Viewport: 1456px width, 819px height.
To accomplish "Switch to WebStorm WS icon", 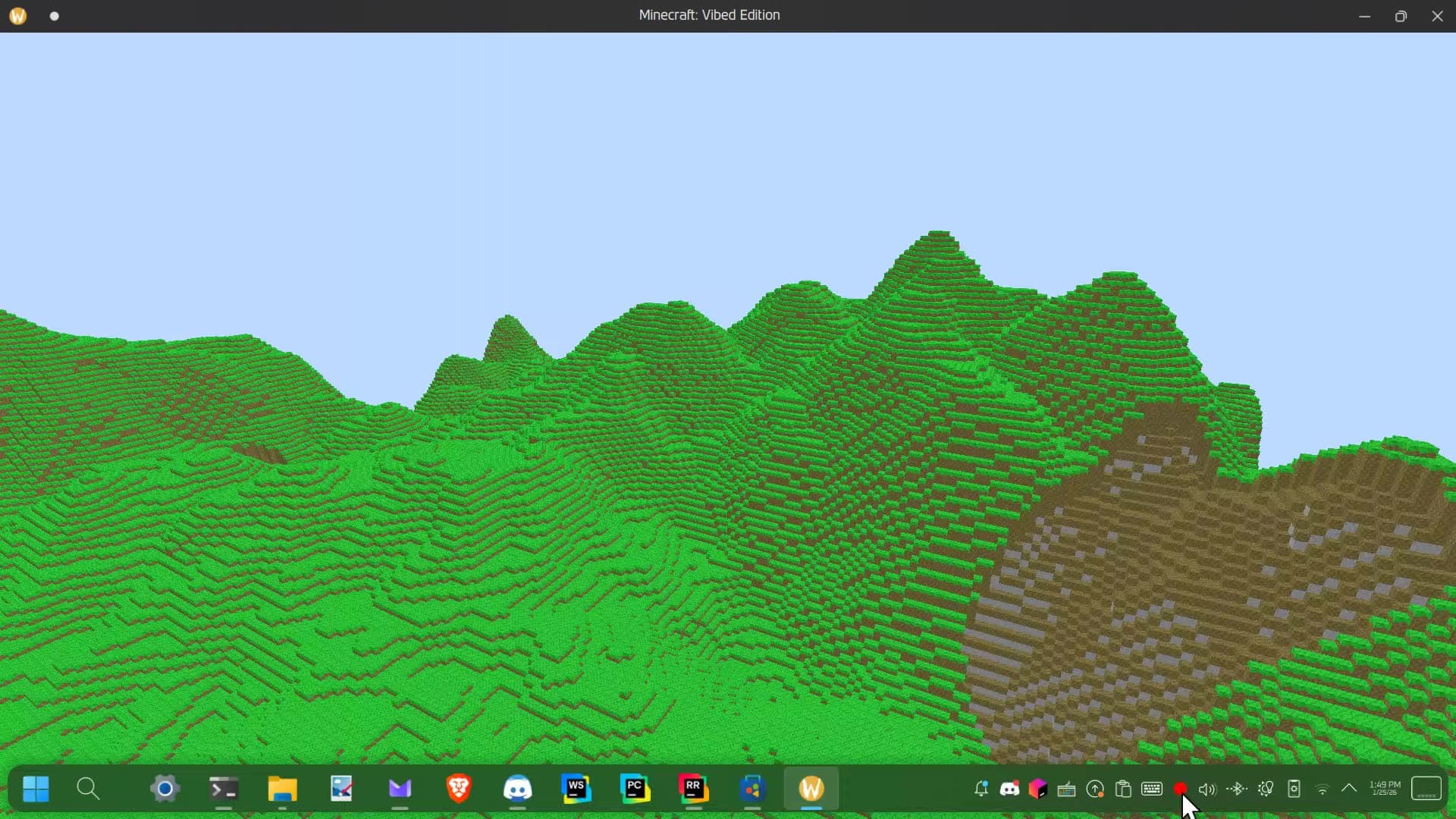I will point(576,789).
